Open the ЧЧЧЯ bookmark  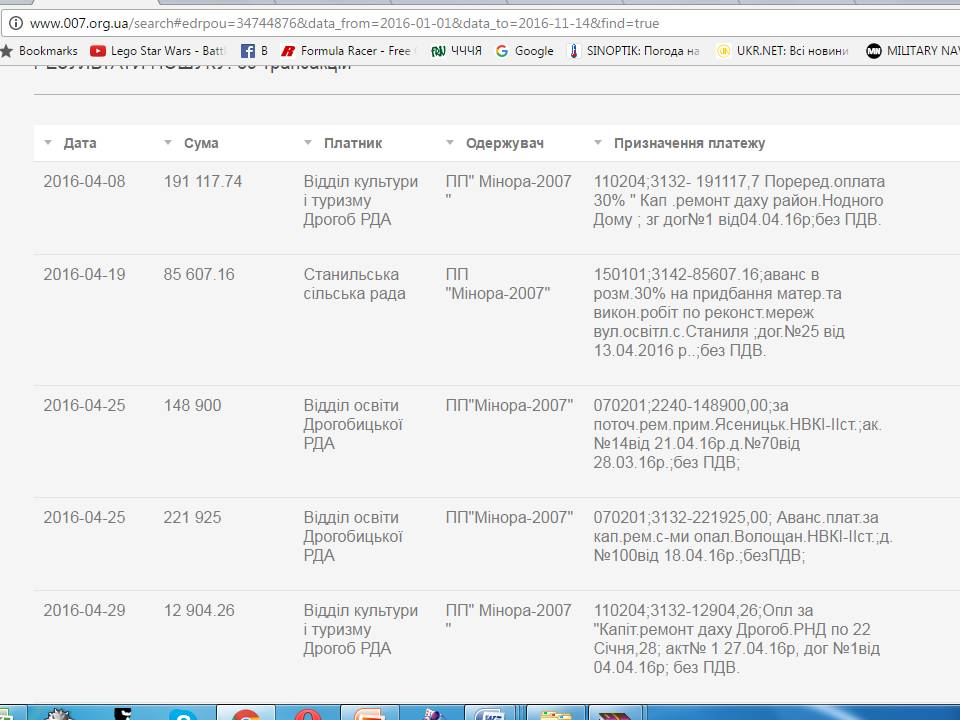(456, 51)
